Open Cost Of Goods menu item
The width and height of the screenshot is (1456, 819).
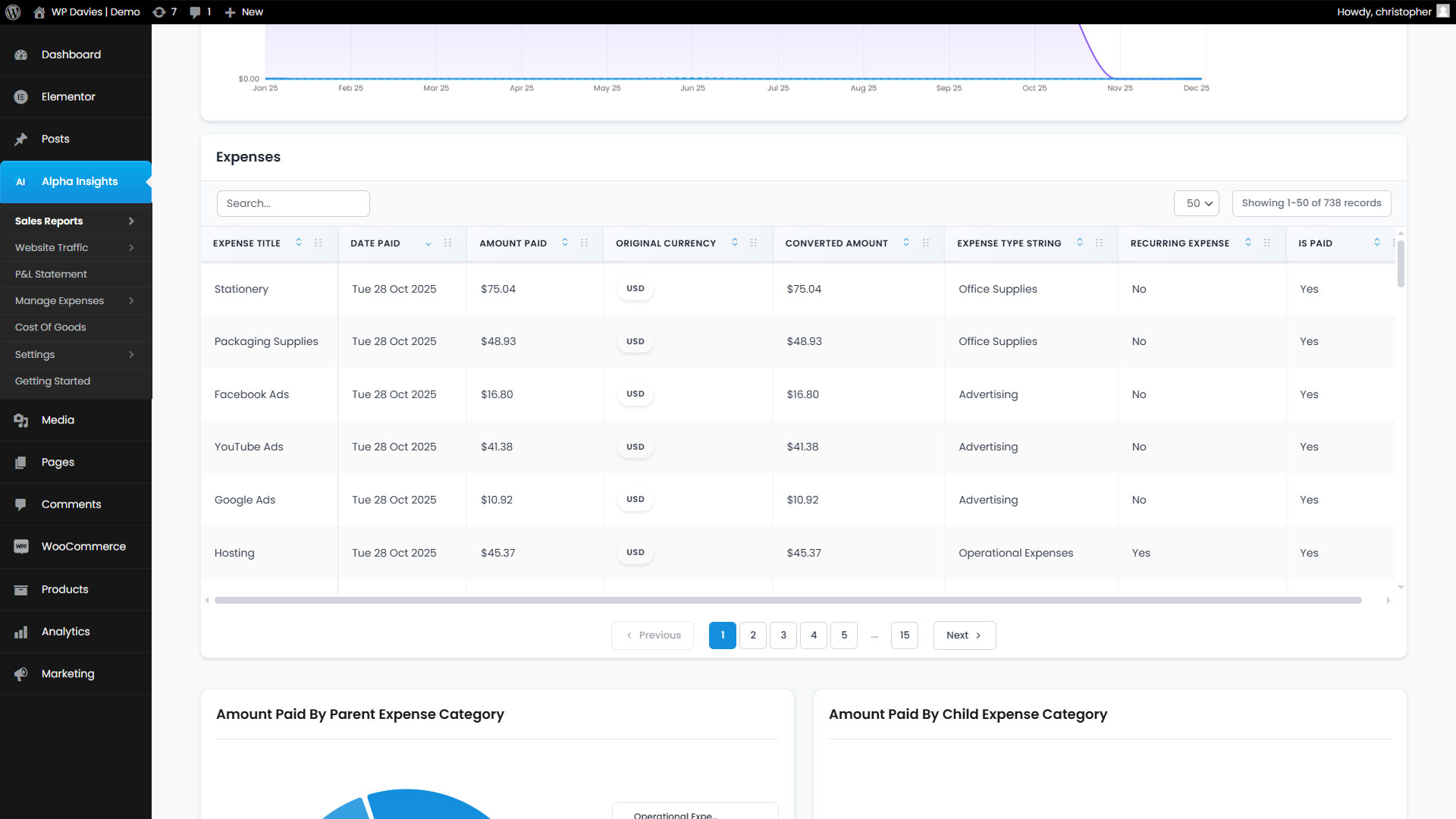click(x=50, y=328)
